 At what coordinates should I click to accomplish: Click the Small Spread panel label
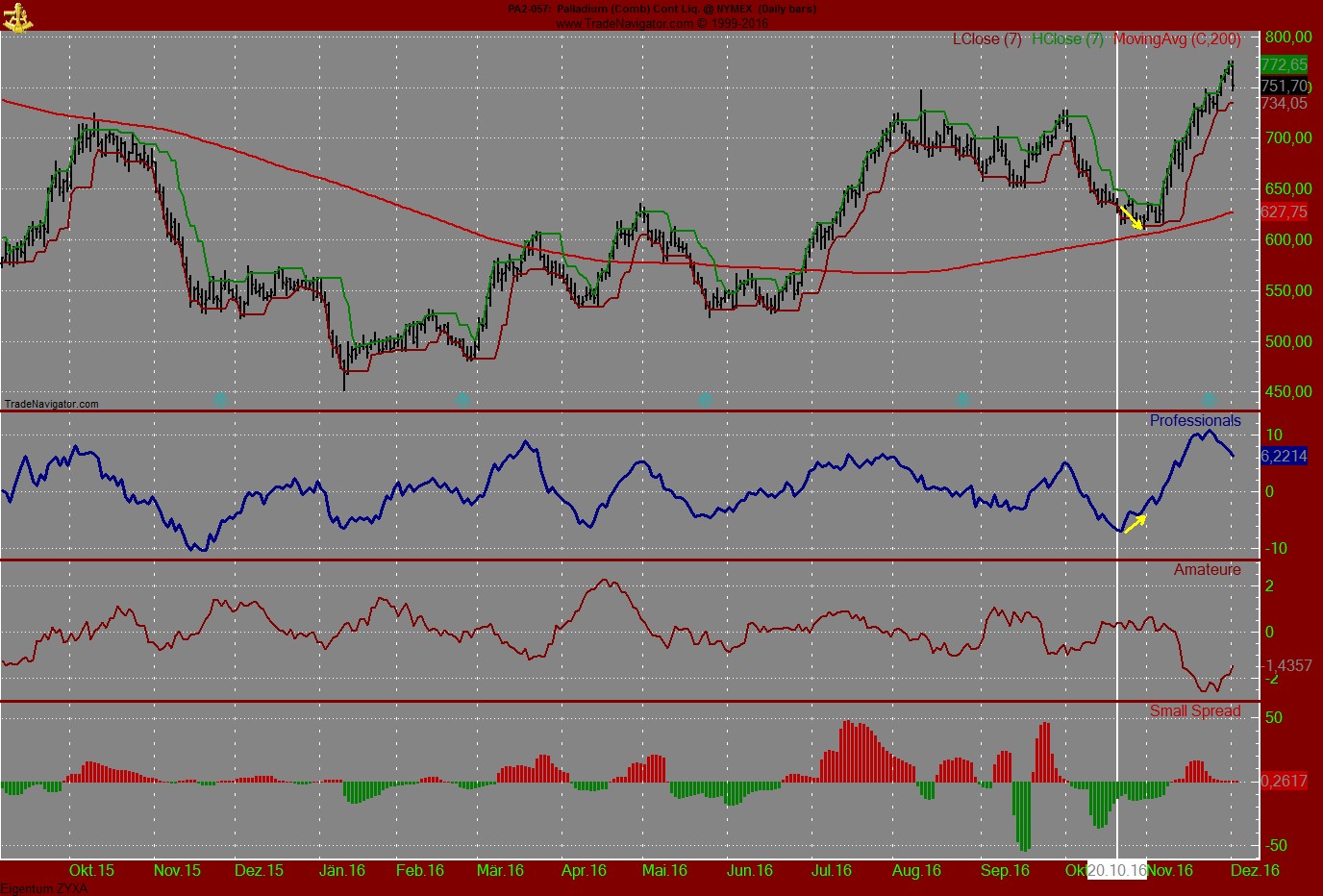tap(1196, 710)
